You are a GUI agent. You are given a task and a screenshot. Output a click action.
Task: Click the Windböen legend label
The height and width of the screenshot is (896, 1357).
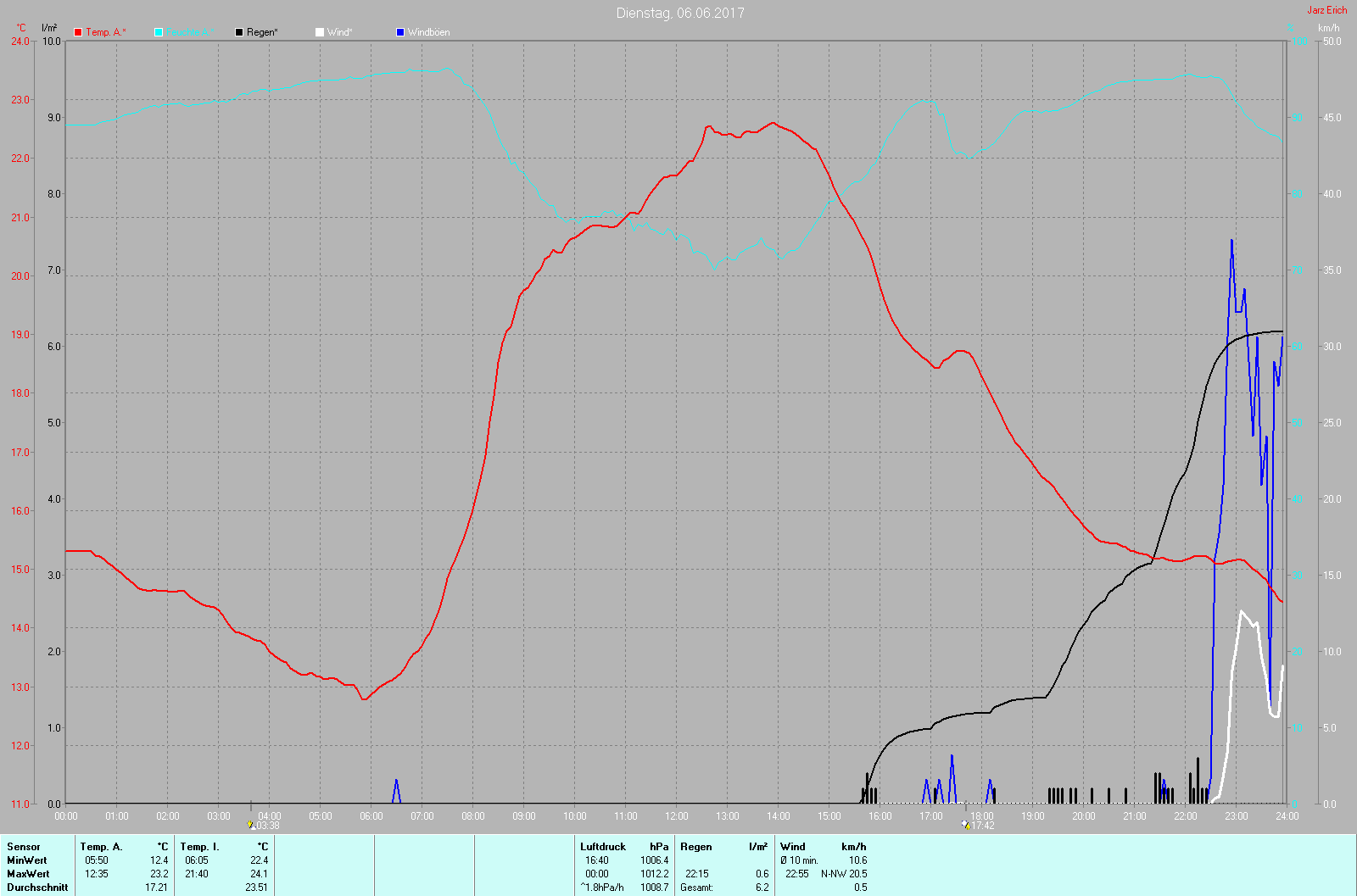pyautogui.click(x=428, y=32)
